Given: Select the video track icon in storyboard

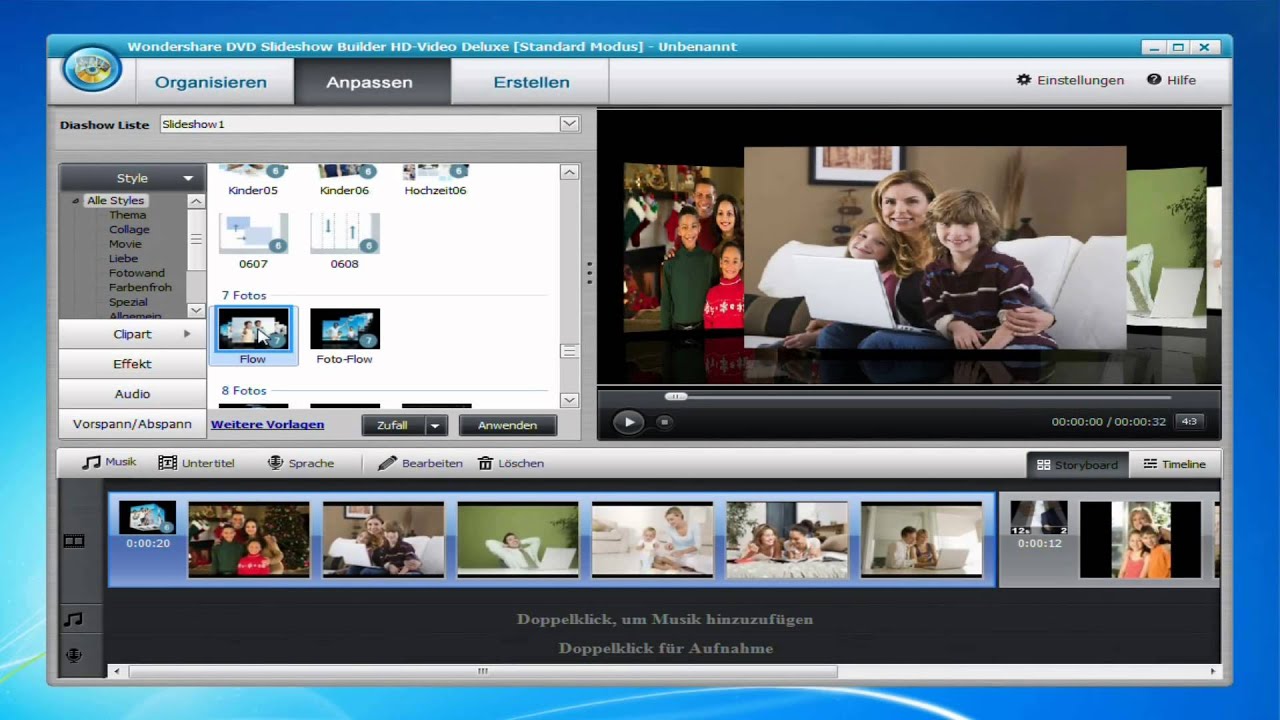Looking at the screenshot, I should tap(74, 541).
